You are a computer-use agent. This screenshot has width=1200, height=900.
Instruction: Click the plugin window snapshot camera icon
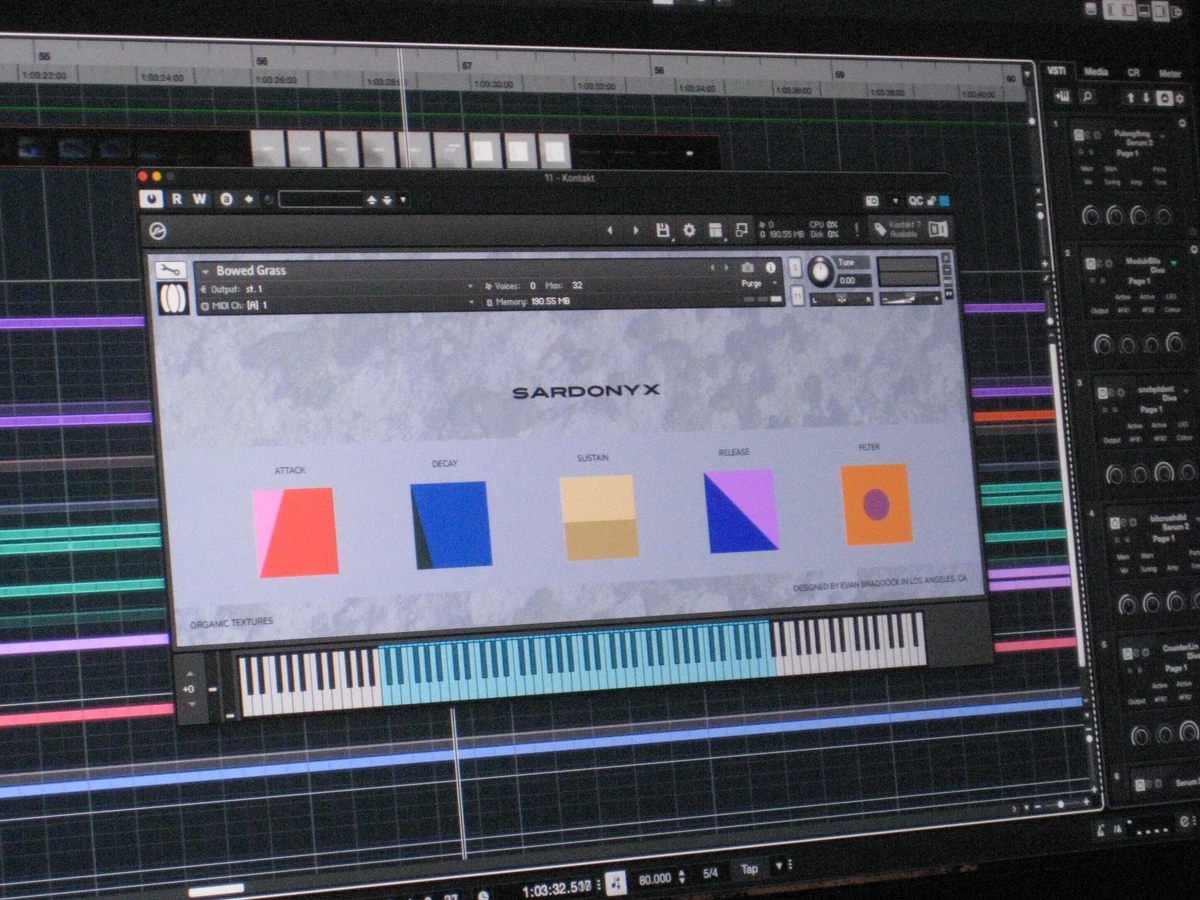coord(872,201)
